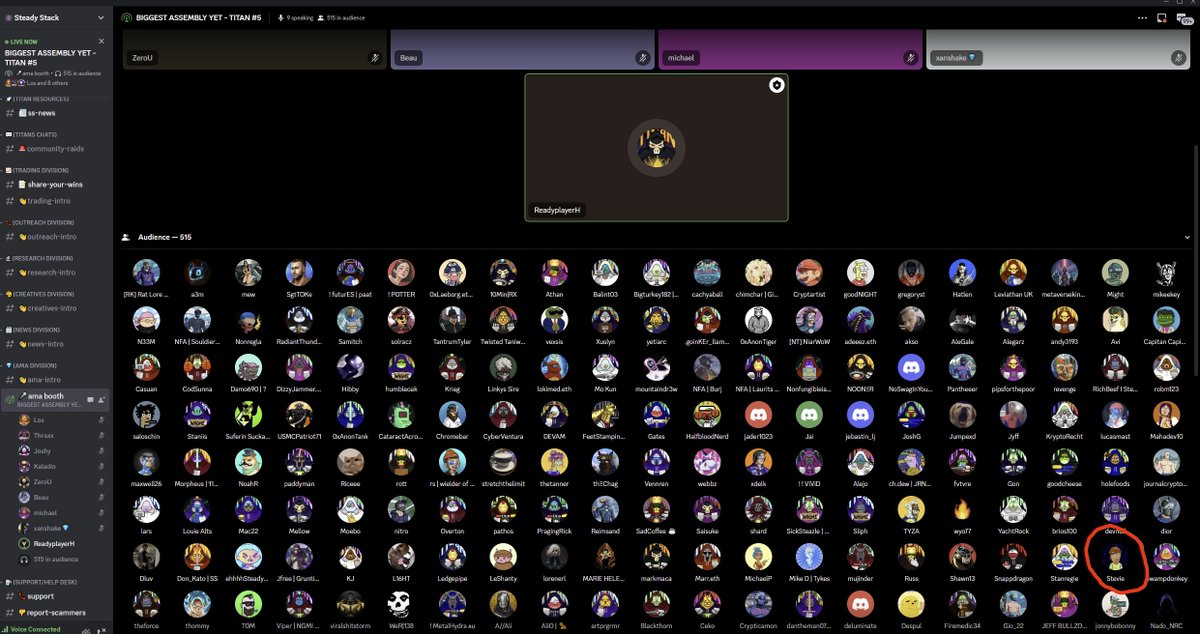Collapse the Audience section chevron
The width and height of the screenshot is (1200, 634).
(x=1187, y=237)
